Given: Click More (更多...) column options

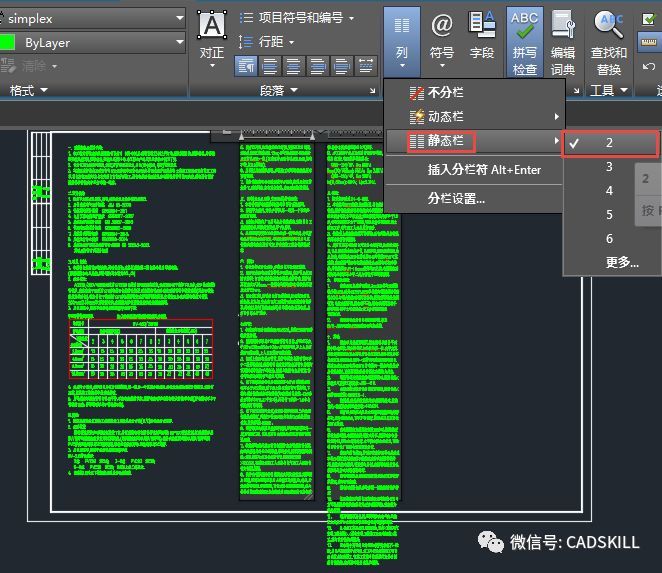Looking at the screenshot, I should coord(622,262).
